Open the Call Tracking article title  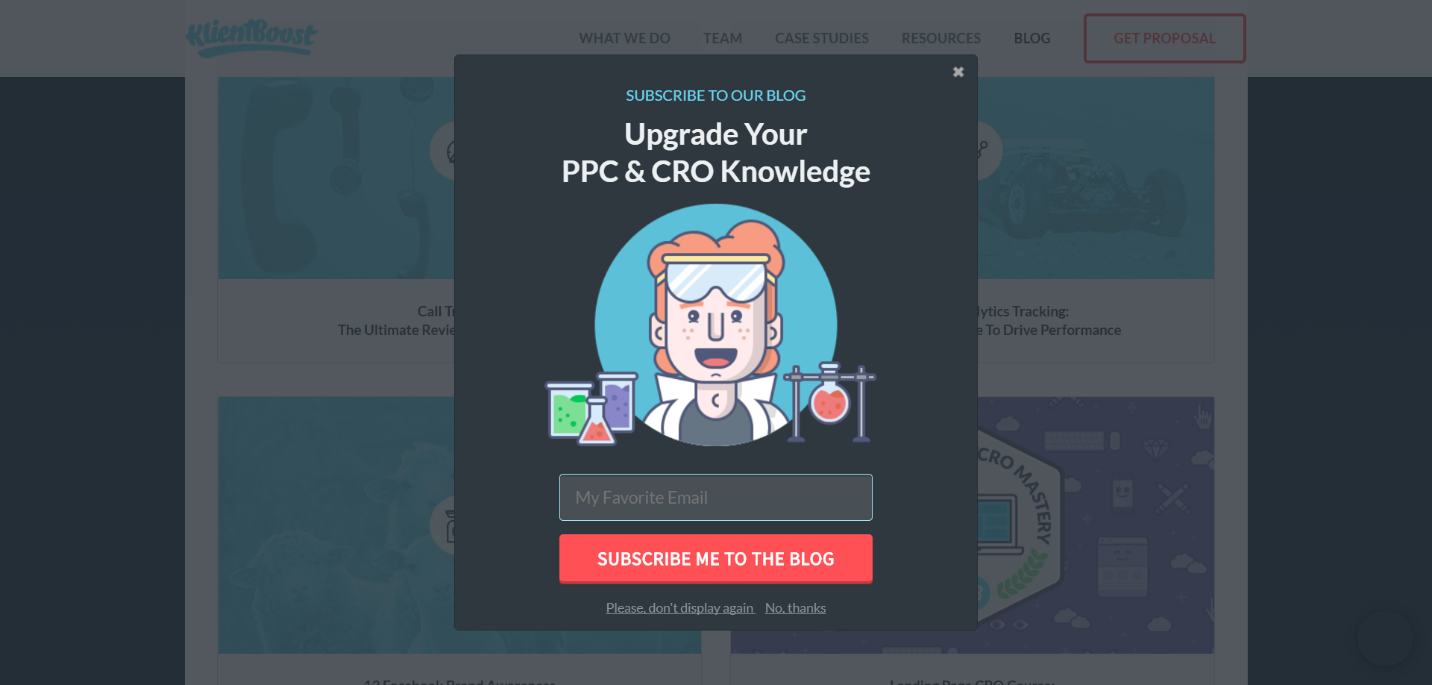click(397, 320)
